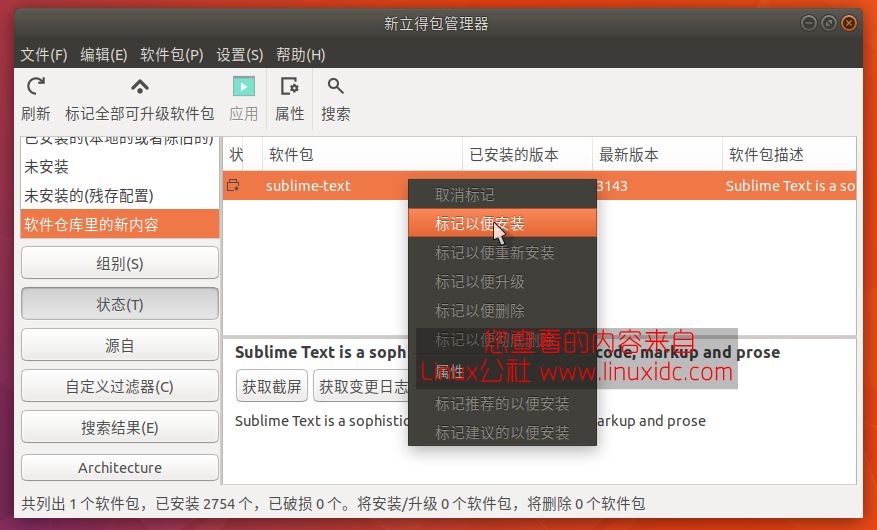
Task: Choose 标记建议的以便安装 in context menu
Action: [x=502, y=432]
